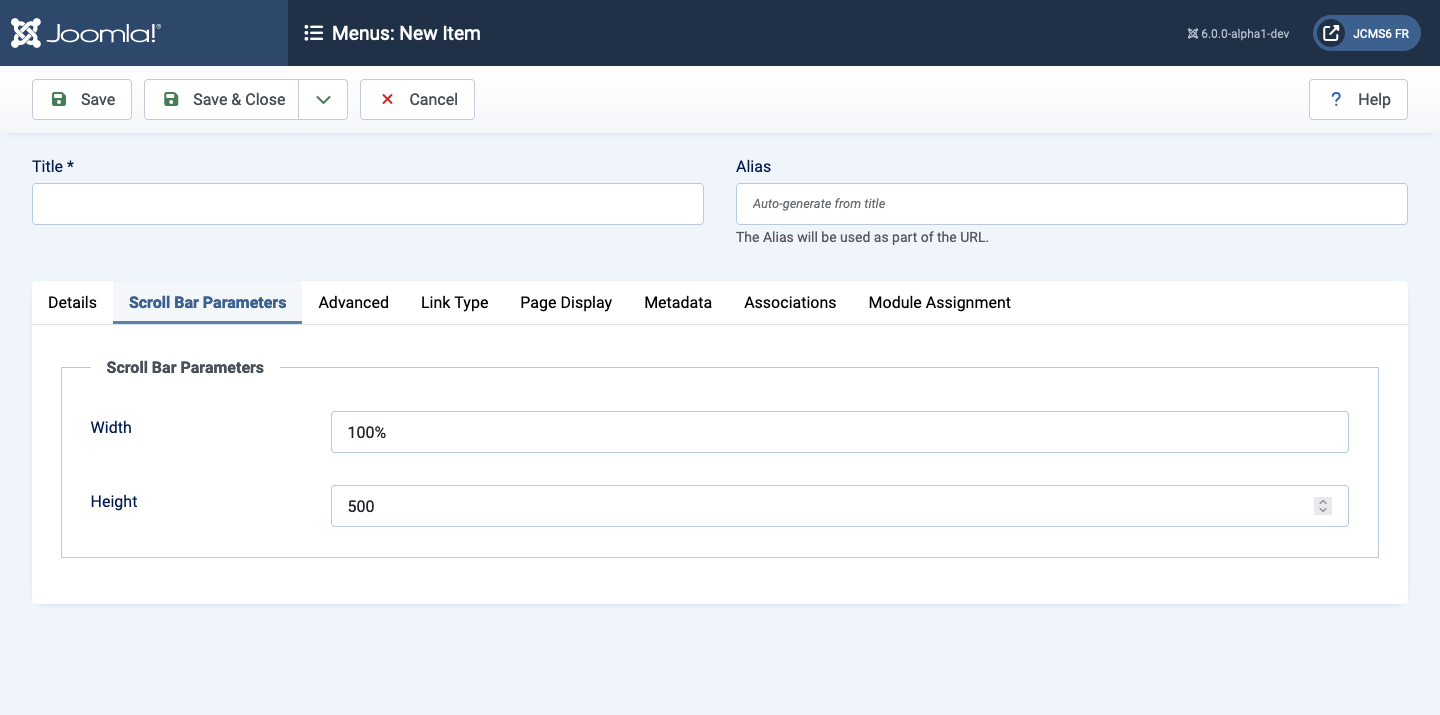Open the JCMS6 FR site preview
The width and height of the screenshot is (1440, 715).
pyautogui.click(x=1366, y=33)
